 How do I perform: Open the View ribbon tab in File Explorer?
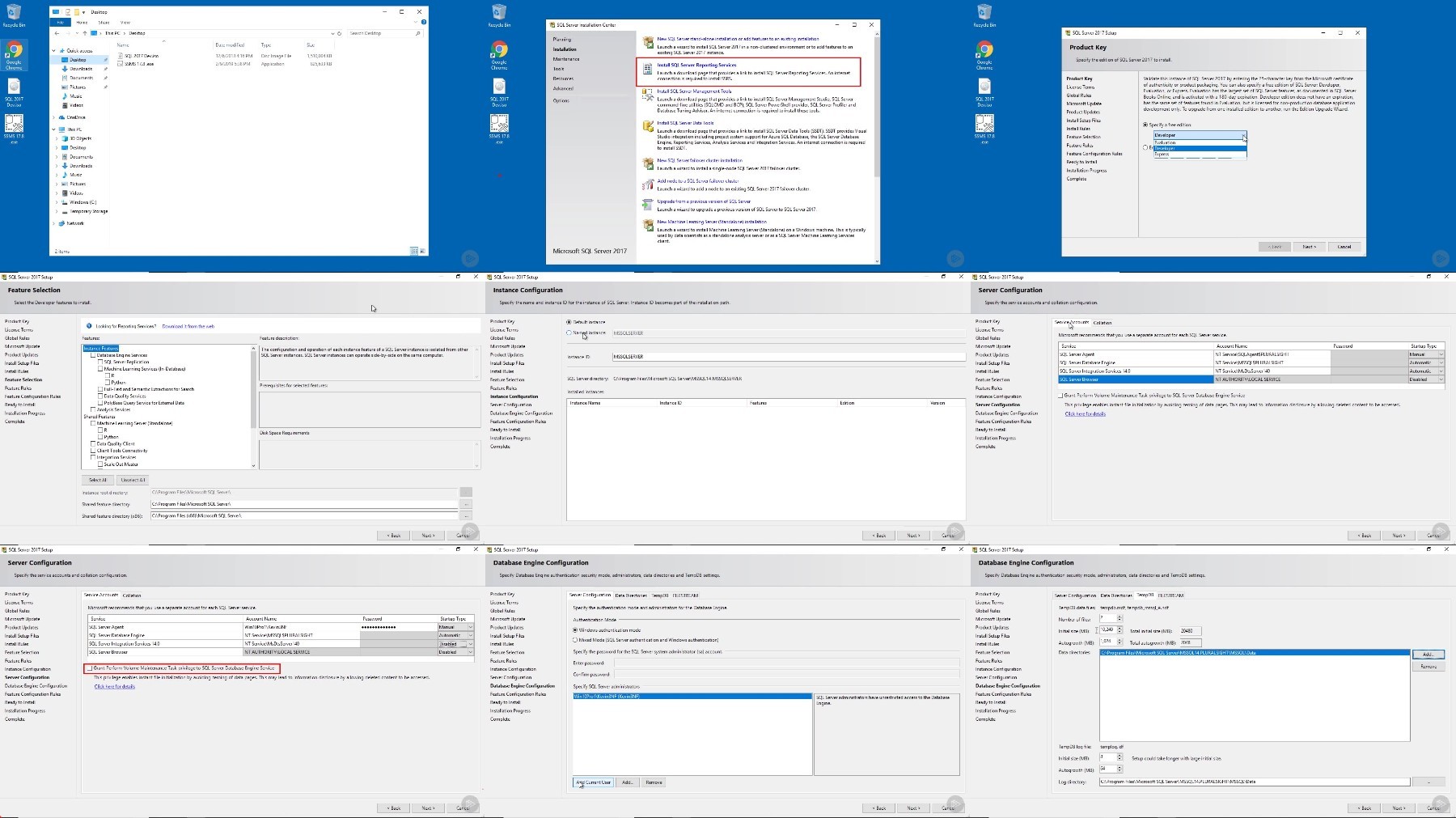click(x=125, y=22)
